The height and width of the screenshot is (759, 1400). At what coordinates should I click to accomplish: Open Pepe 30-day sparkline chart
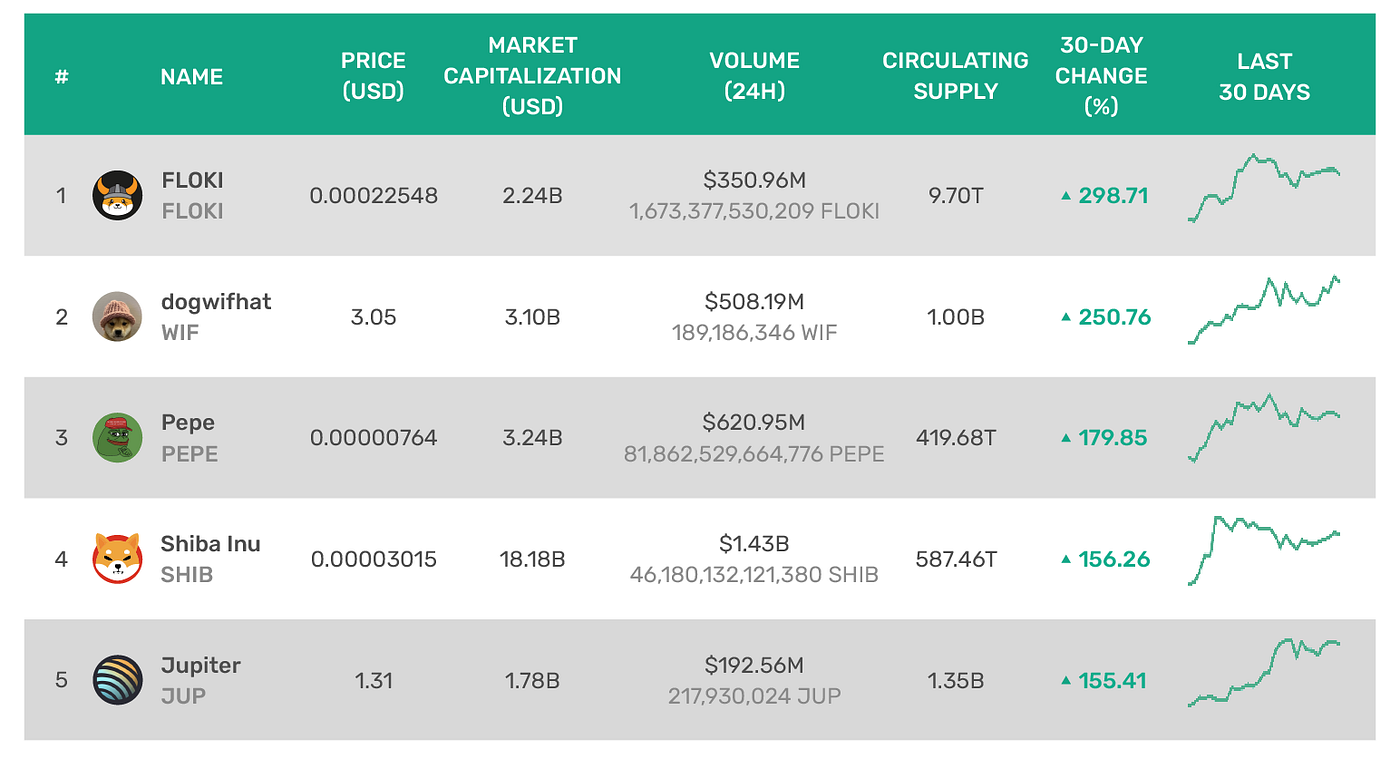tap(1264, 429)
